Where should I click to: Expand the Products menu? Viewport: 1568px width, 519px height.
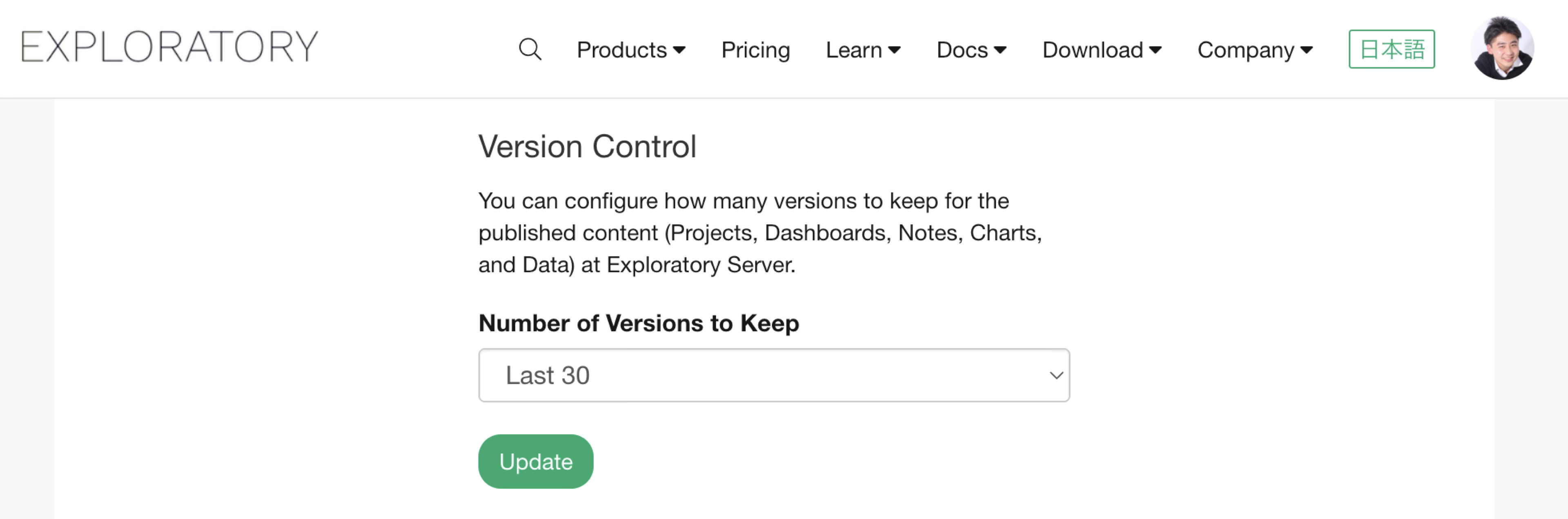click(622, 50)
